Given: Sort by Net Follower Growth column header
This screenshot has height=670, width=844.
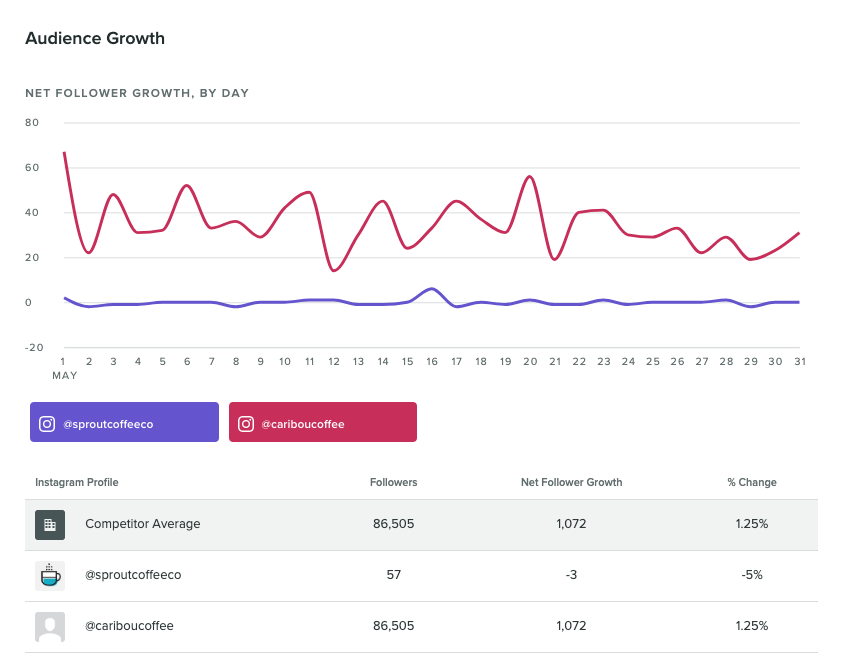Looking at the screenshot, I should point(571,482).
